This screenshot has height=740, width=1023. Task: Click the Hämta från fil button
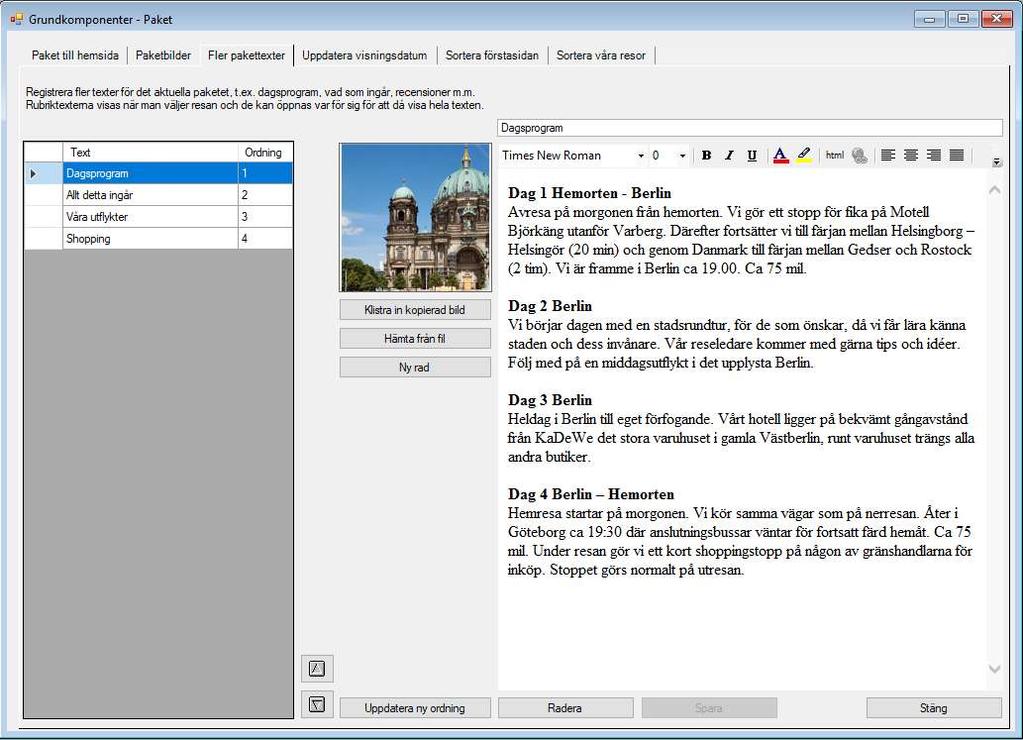(x=415, y=339)
